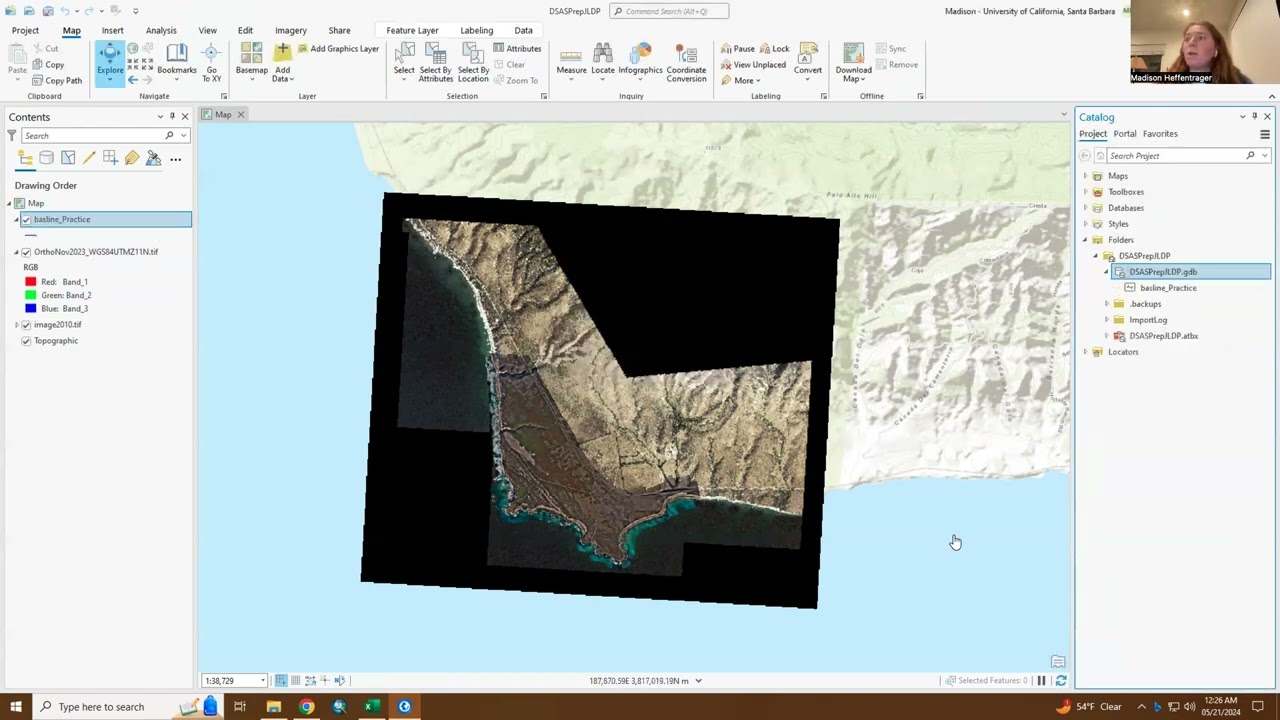Open Coordinate Conversion tool
This screenshot has width=1280, height=720.
tap(686, 63)
